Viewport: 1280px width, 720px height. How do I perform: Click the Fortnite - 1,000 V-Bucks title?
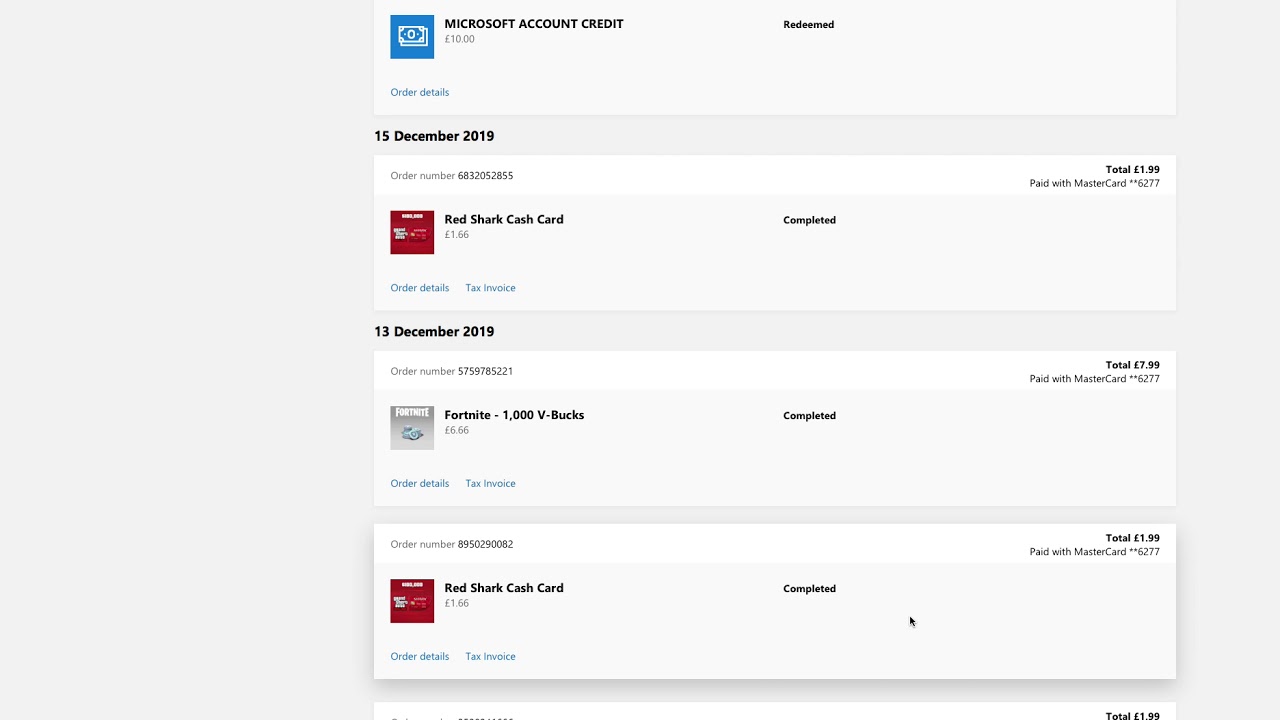point(514,415)
